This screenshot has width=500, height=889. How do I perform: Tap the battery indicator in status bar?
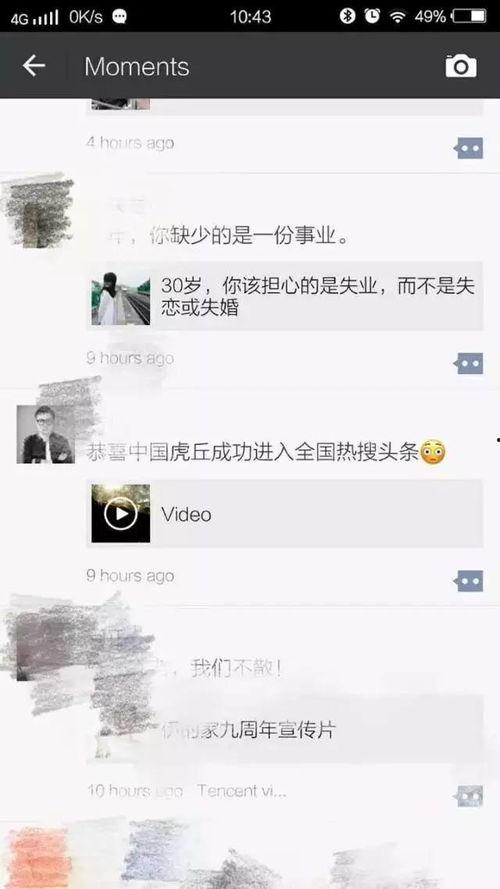pyautogui.click(x=469, y=17)
